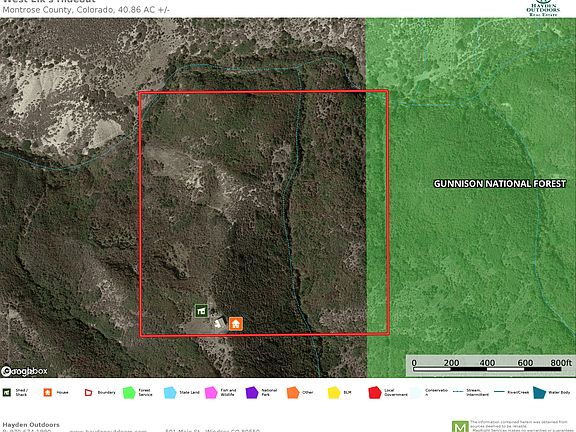The image size is (576, 432).
Task: Click the green M MapRight logo in footer
Action: (x=460, y=426)
